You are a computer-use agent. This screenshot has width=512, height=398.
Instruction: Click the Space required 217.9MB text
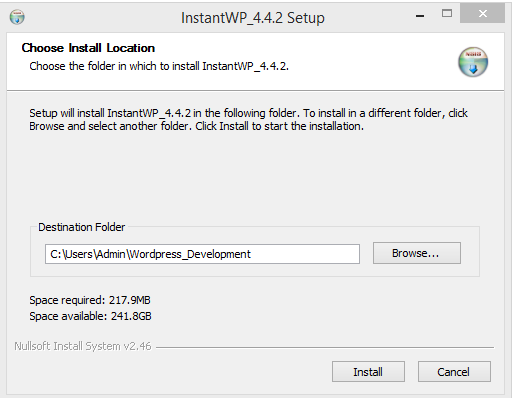(x=90, y=300)
